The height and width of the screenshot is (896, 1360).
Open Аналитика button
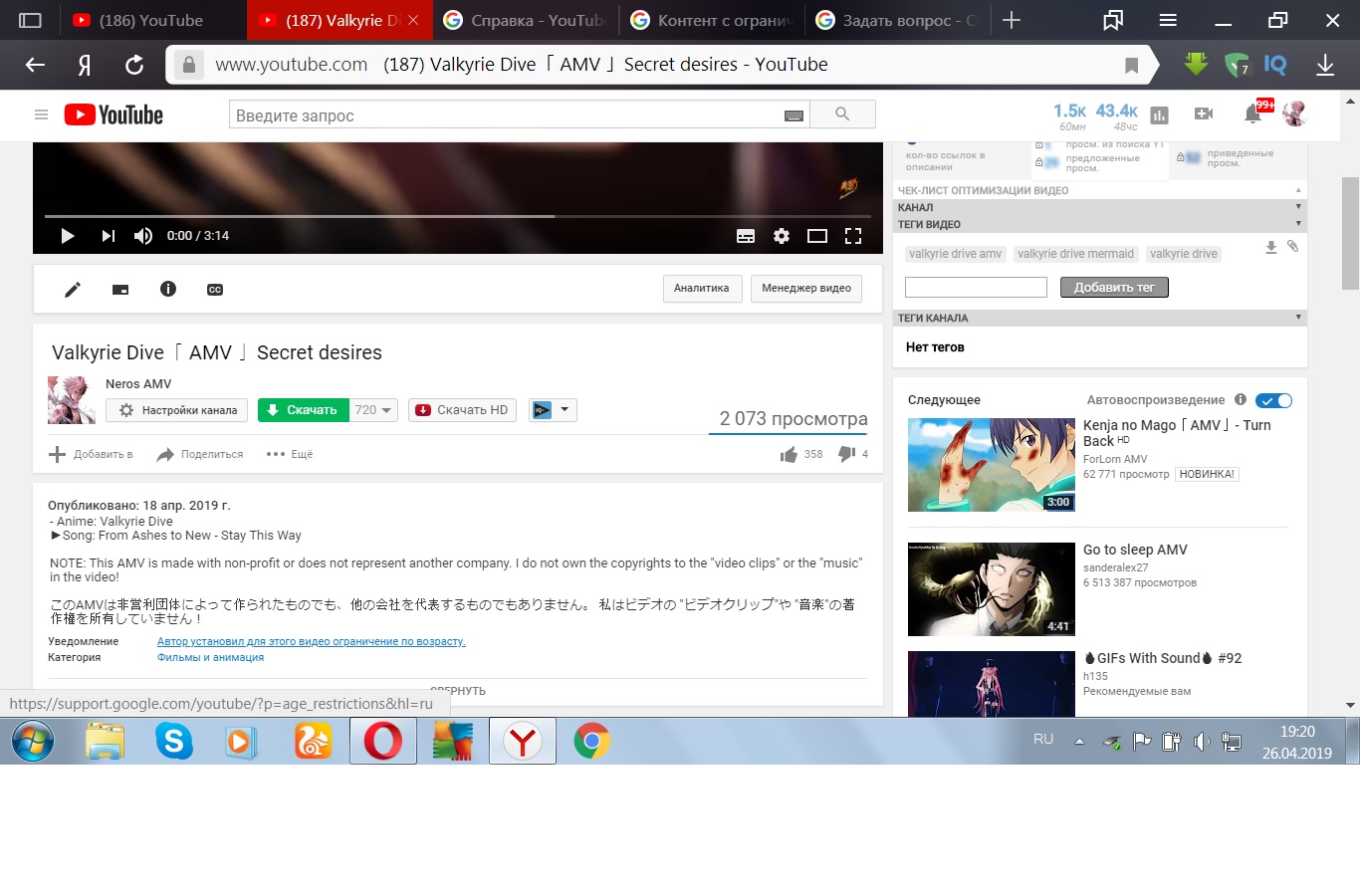[x=702, y=289]
